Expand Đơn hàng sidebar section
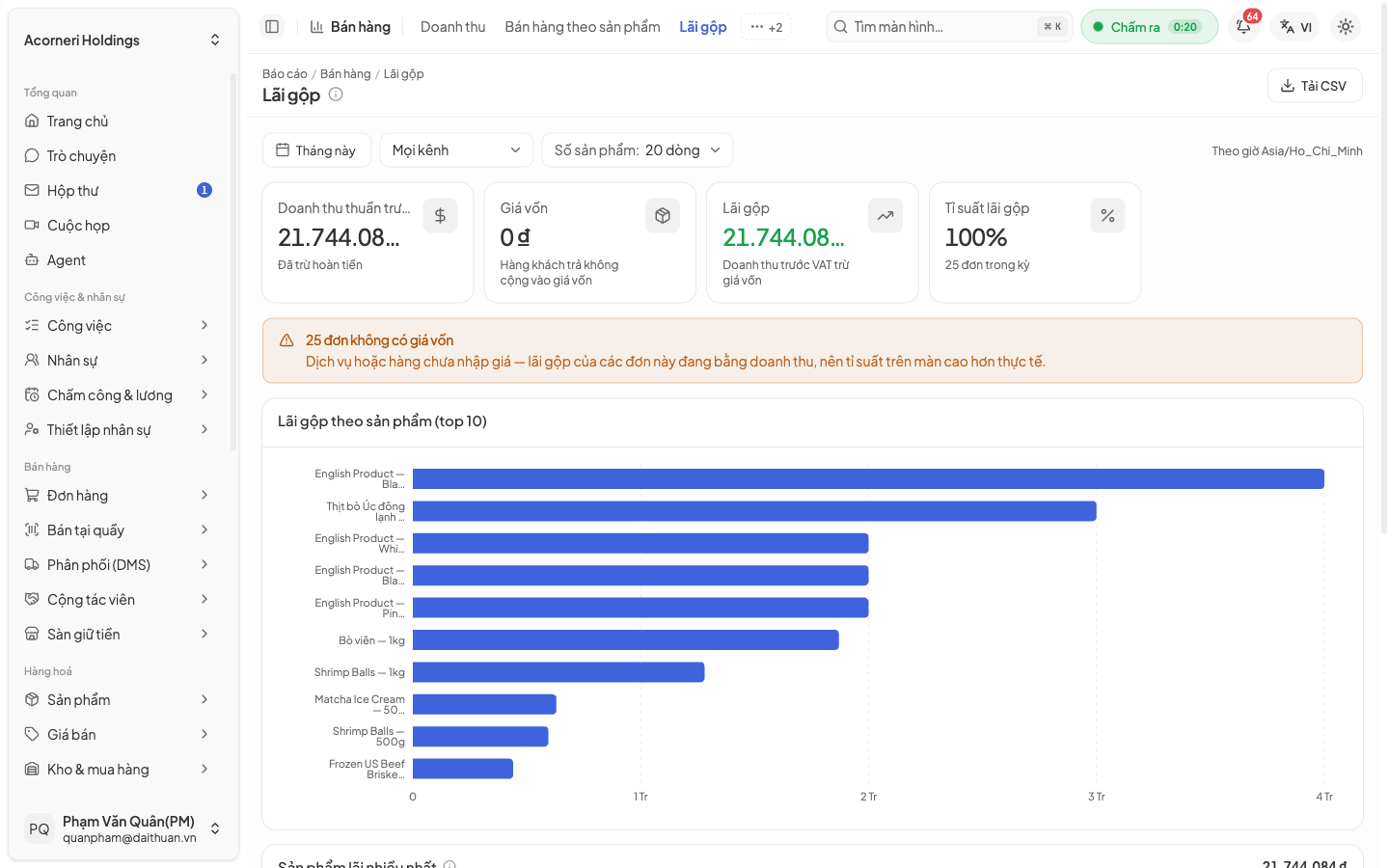1389x868 pixels. pyautogui.click(x=118, y=496)
